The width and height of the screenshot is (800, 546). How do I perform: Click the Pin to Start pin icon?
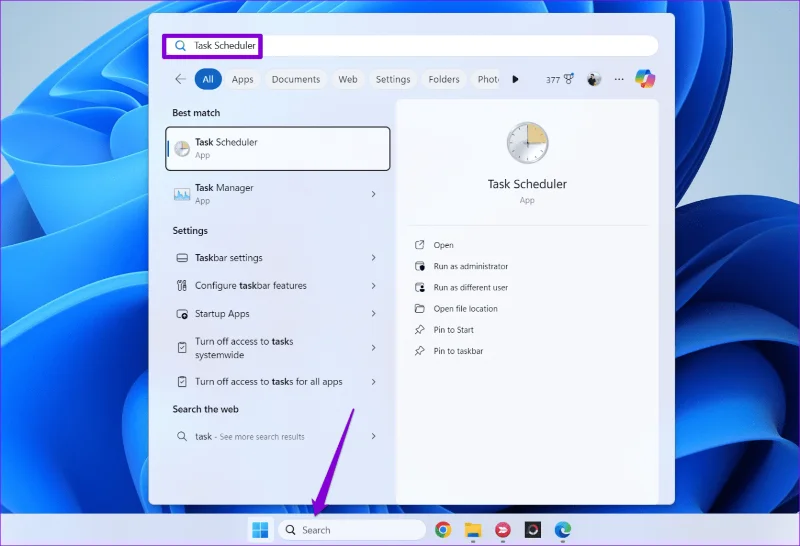pos(419,330)
